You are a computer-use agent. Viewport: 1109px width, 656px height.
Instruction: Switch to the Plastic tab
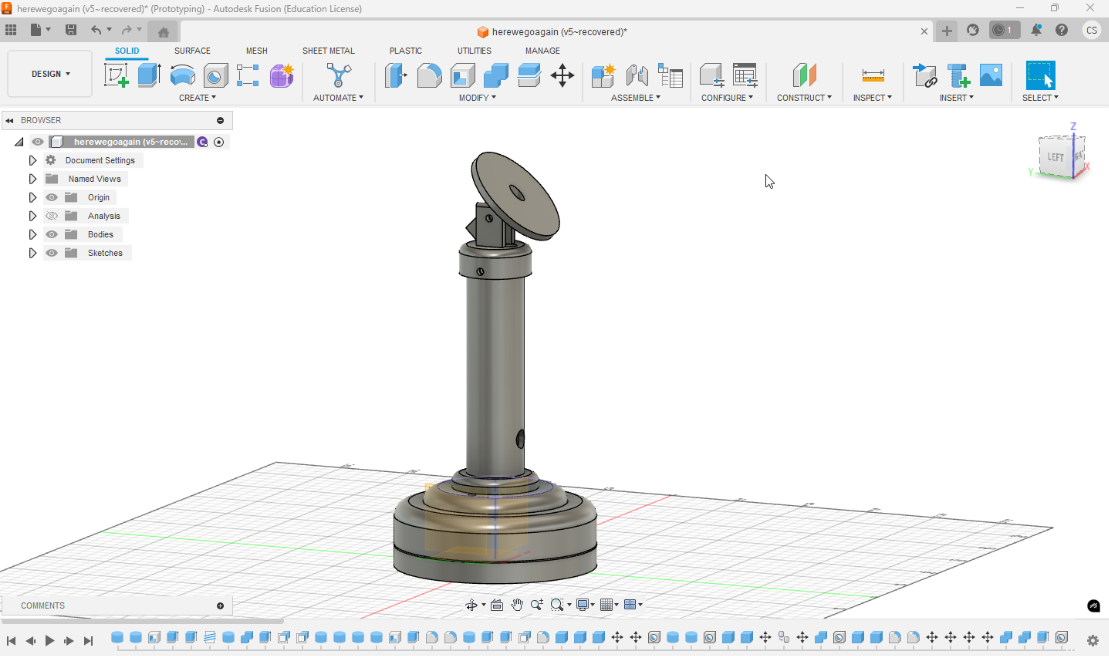[x=405, y=51]
